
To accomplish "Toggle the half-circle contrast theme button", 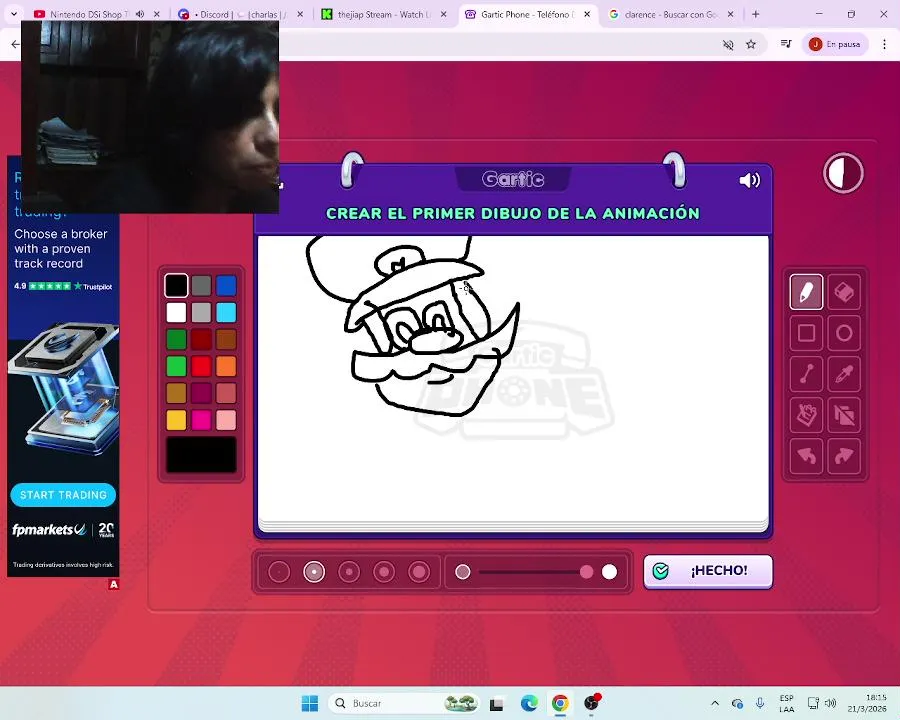I will pyautogui.click(x=843, y=173).
